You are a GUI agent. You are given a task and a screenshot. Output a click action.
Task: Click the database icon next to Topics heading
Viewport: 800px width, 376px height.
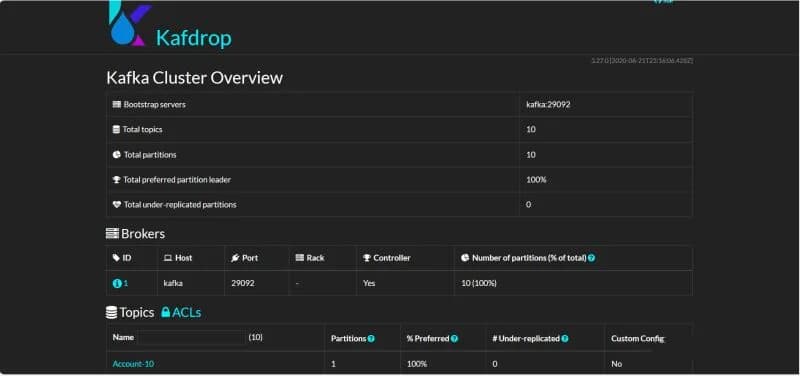[x=111, y=313]
